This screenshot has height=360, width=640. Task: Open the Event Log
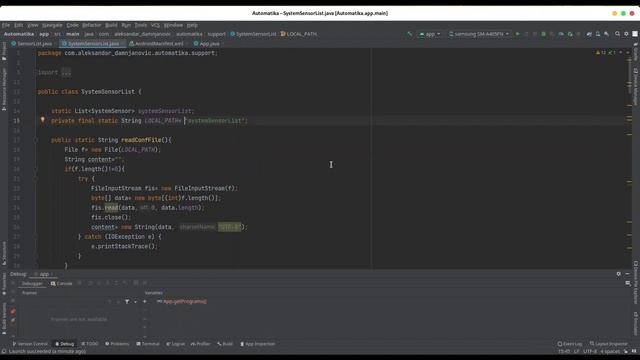[x=570, y=344]
